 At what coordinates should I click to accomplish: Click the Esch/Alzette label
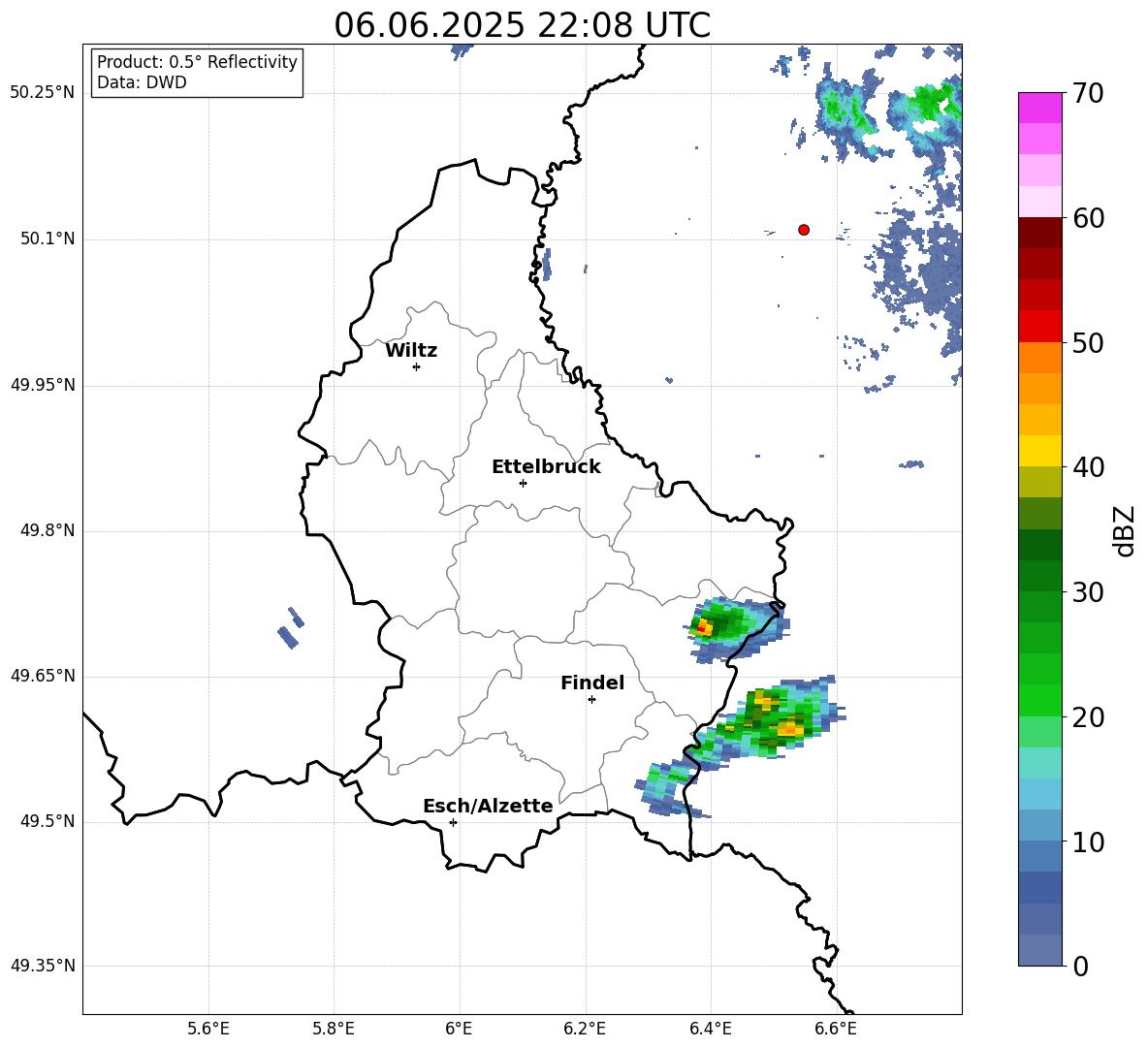click(488, 806)
